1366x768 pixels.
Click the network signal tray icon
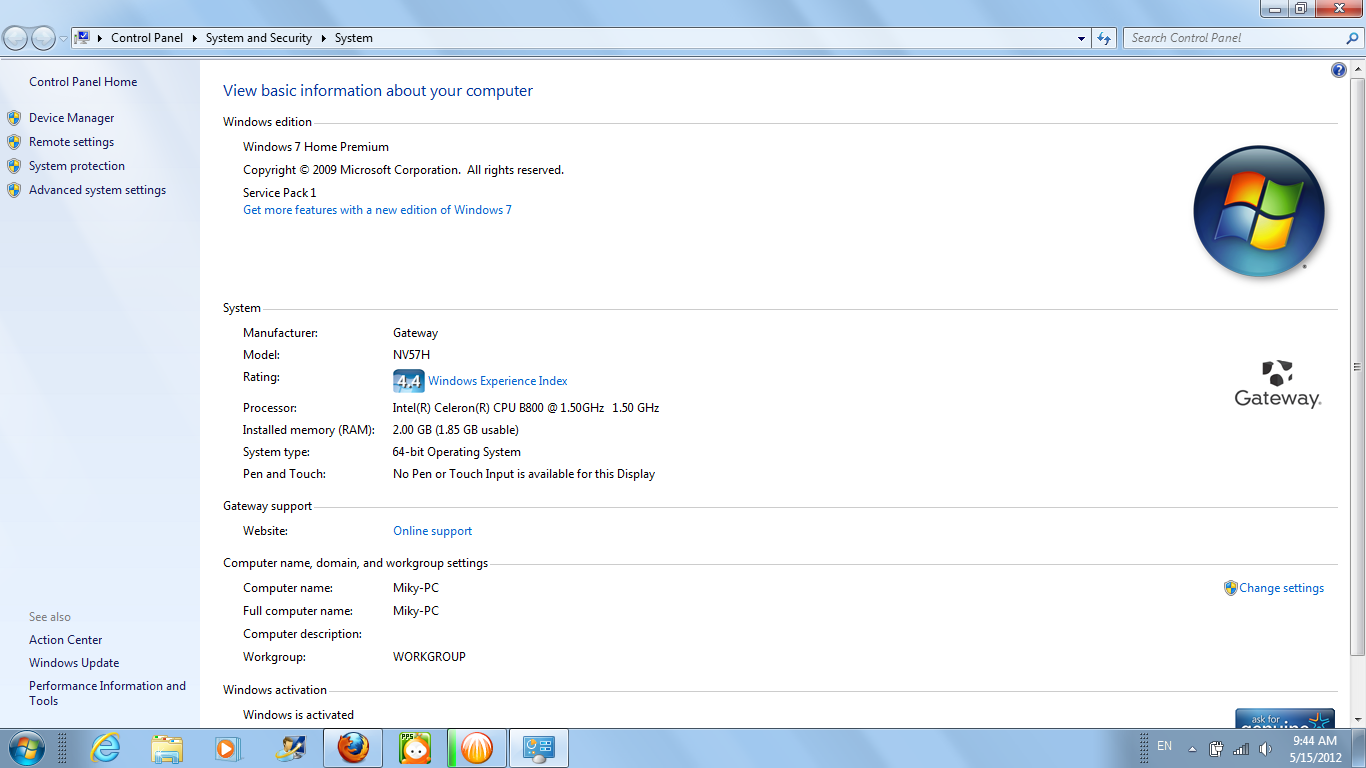tap(1241, 749)
